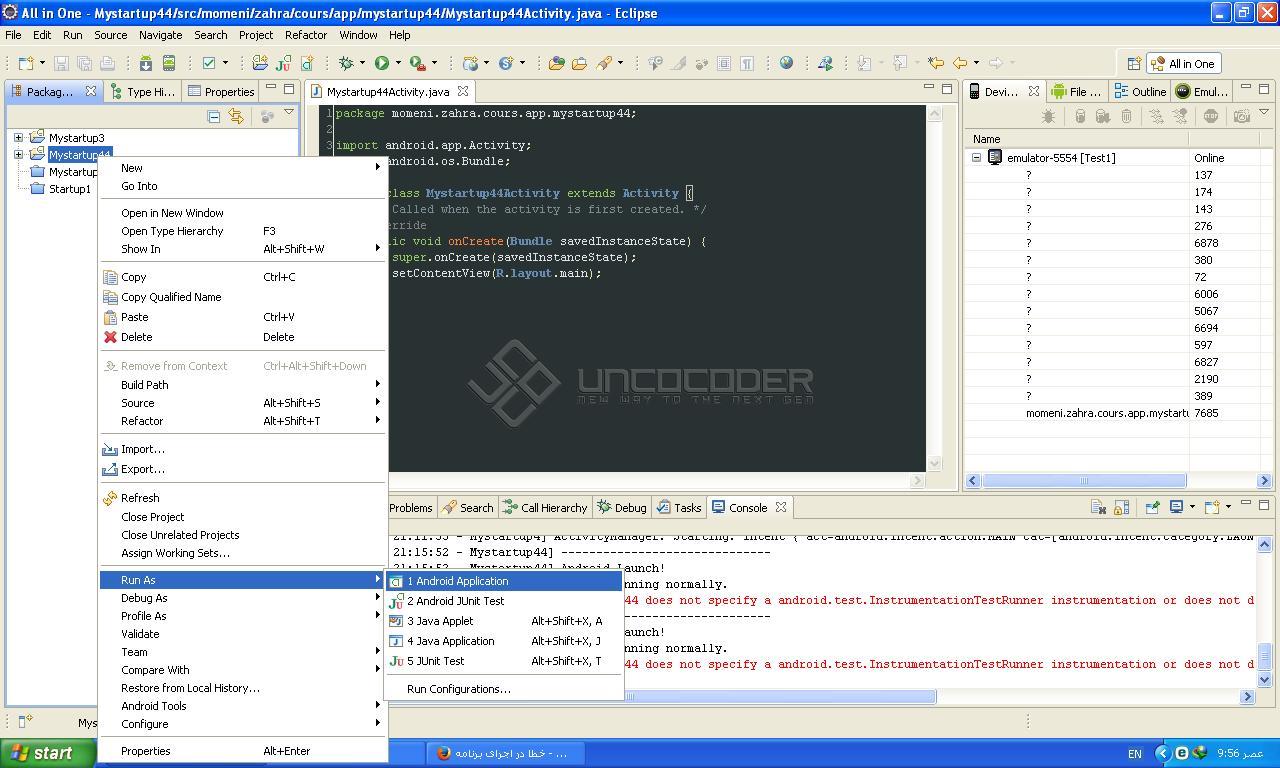This screenshot has height=768, width=1280.
Task: Open the Devices view menu triangle
Action: pos(1264,113)
